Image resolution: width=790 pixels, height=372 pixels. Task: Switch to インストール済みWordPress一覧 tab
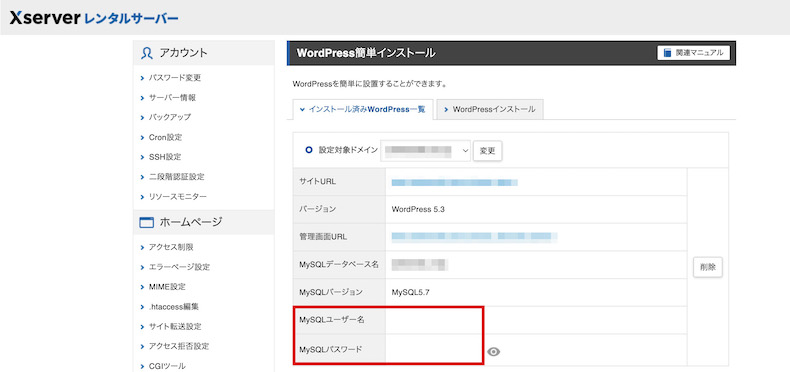click(x=362, y=109)
